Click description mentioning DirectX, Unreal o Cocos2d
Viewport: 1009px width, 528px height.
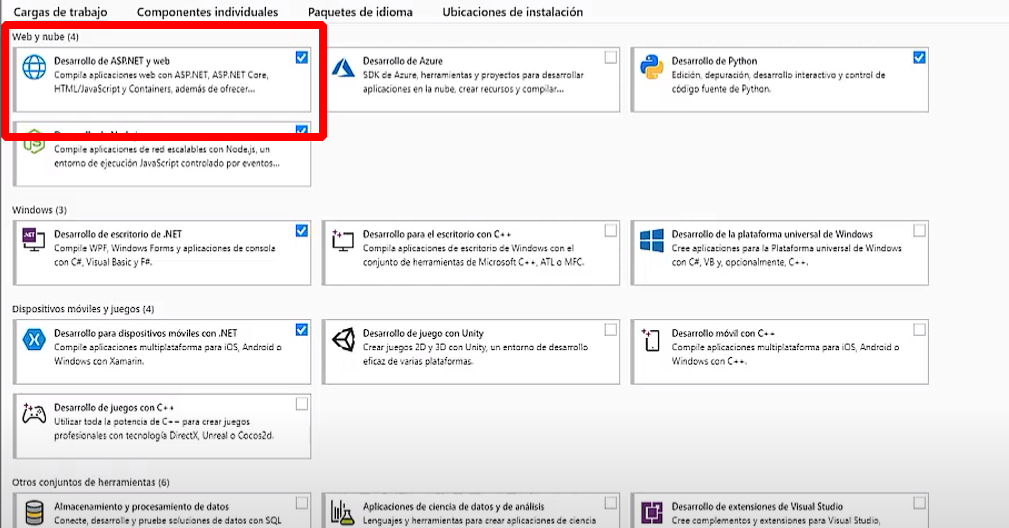click(x=164, y=429)
